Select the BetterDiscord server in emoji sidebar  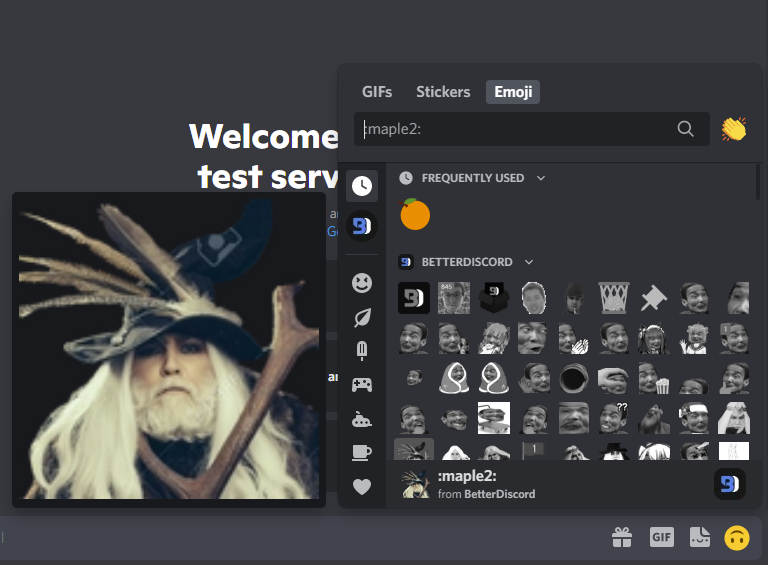362,227
